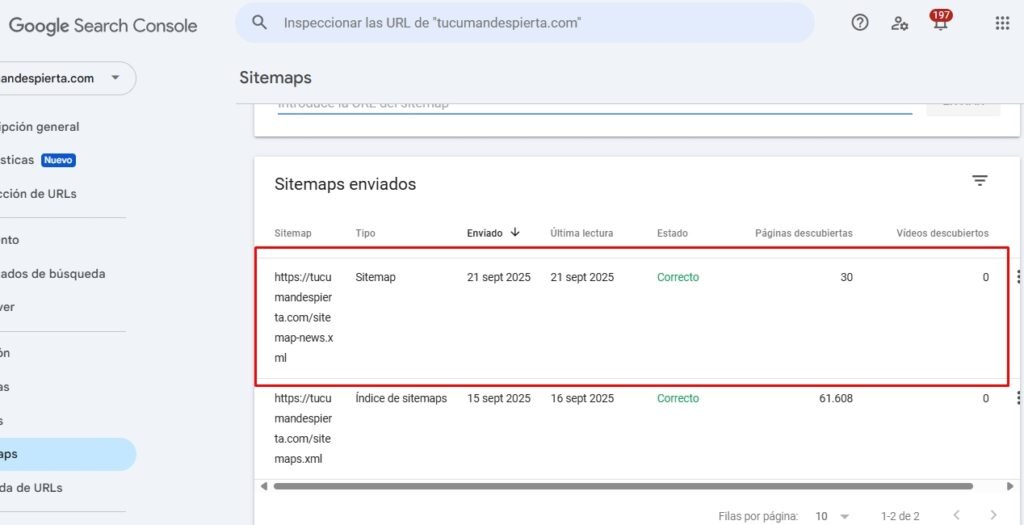Click the horizontal table scrollbar thumb
The image size is (1024, 525).
[623, 486]
